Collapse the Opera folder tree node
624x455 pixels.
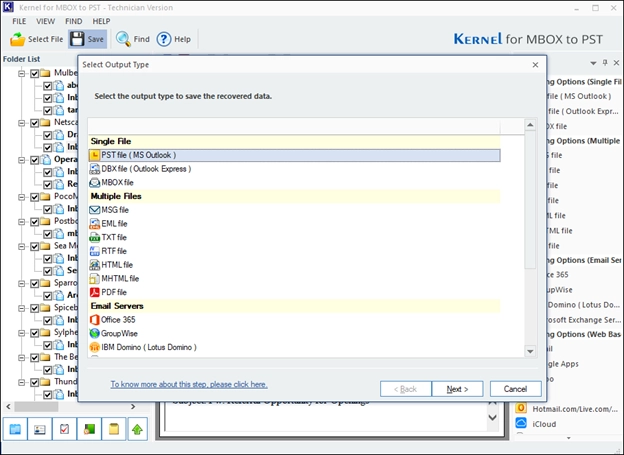pyautogui.click(x=22, y=160)
